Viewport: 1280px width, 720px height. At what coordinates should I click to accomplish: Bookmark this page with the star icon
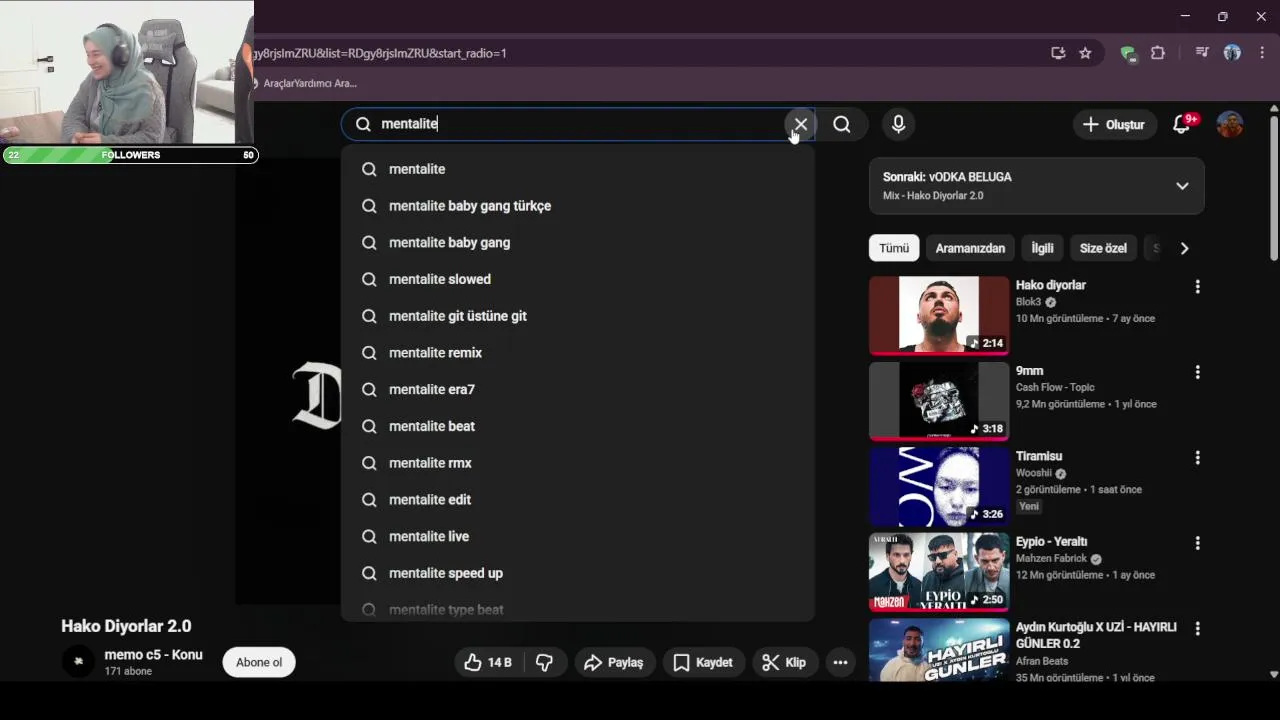tap(1085, 53)
